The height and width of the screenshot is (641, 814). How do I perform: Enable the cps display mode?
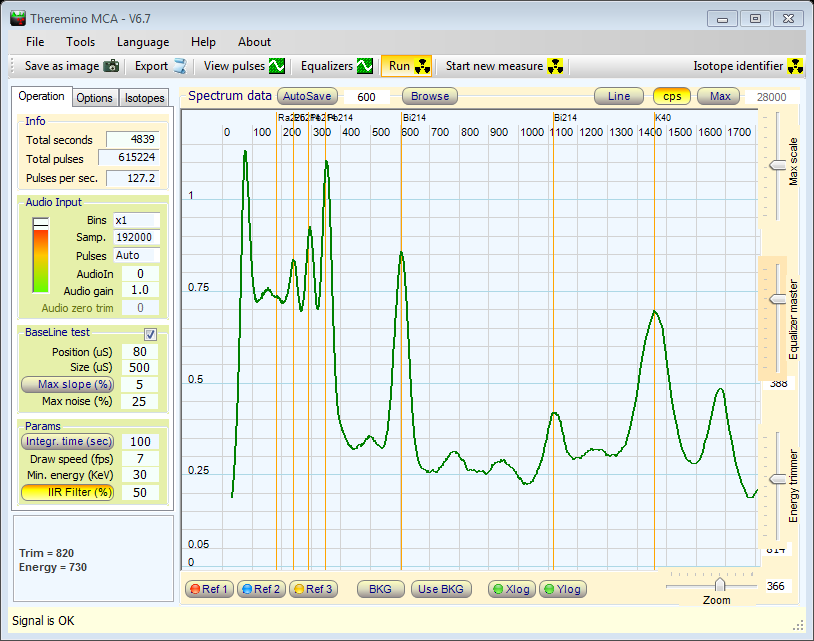pos(671,97)
